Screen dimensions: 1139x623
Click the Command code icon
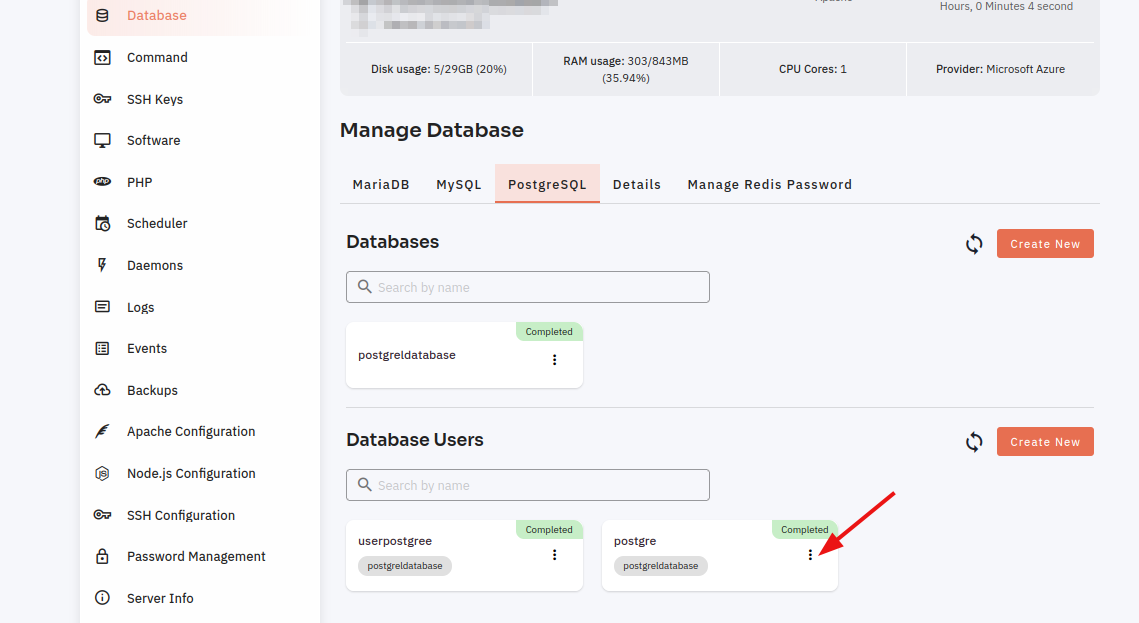tap(102, 57)
